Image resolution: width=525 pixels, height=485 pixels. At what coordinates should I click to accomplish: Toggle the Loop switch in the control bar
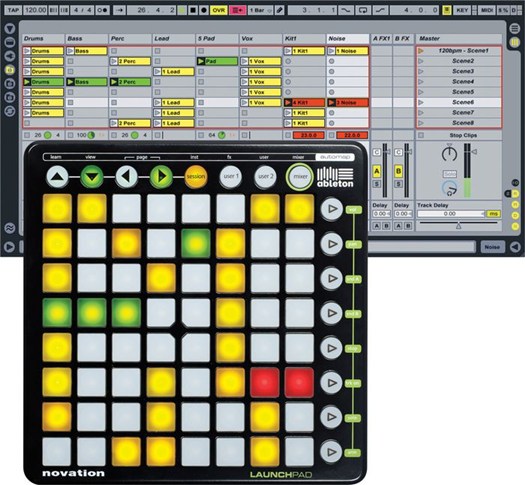[x=363, y=10]
